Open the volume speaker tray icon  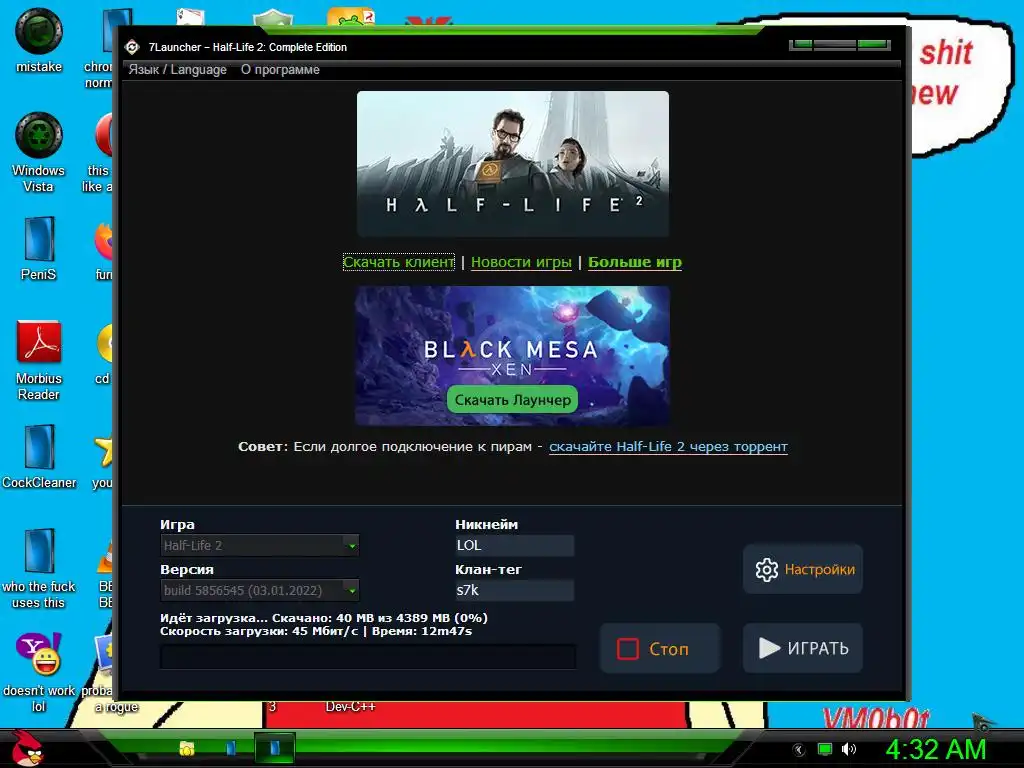[x=849, y=749]
